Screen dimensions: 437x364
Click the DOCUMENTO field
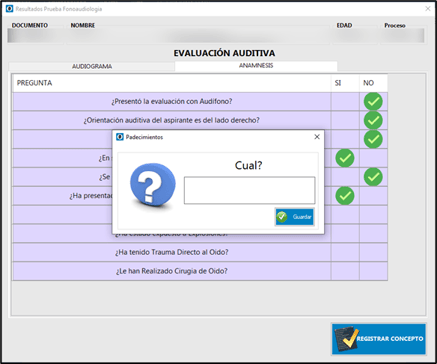click(36, 36)
